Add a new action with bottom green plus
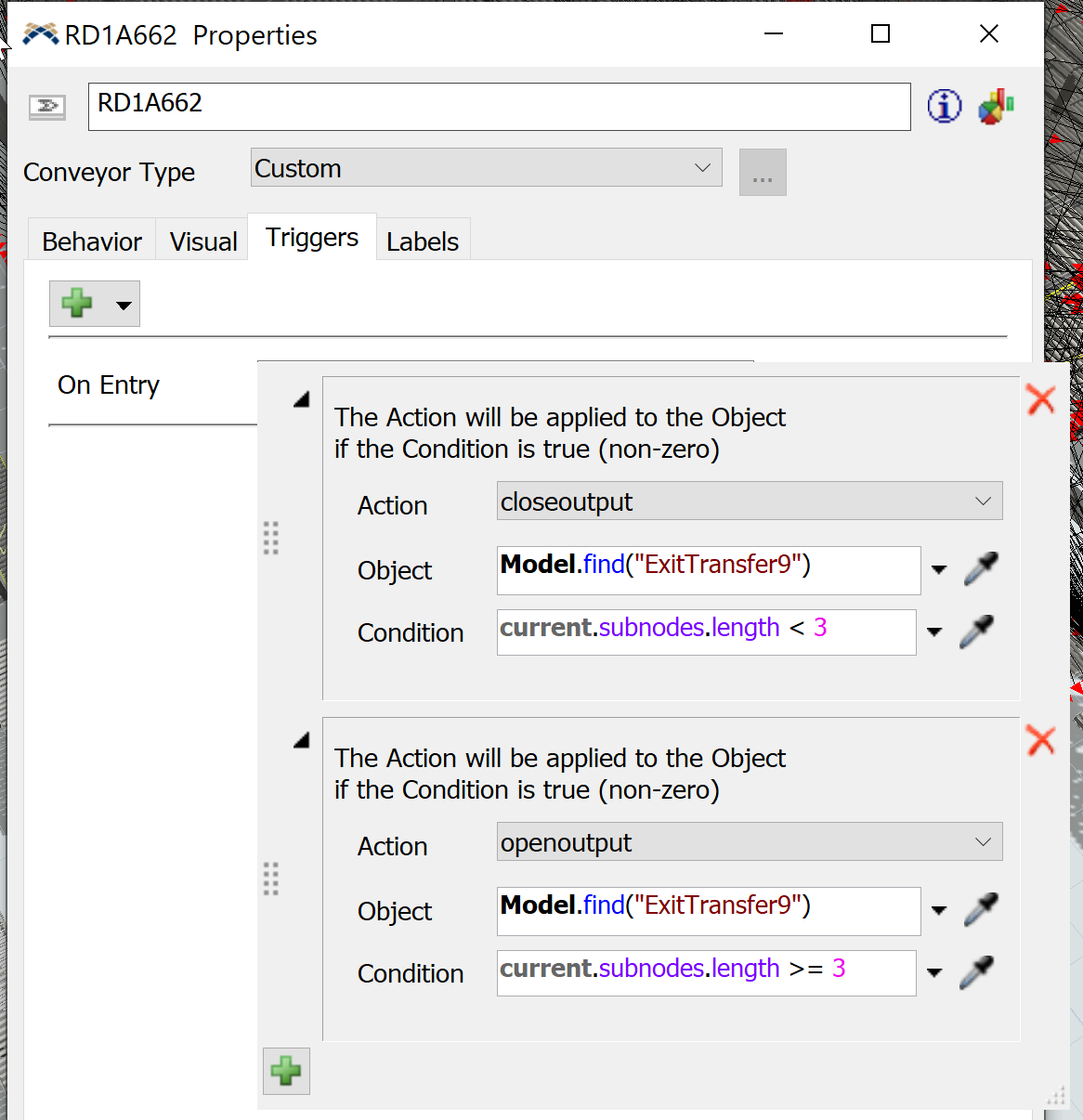 click(x=286, y=1072)
